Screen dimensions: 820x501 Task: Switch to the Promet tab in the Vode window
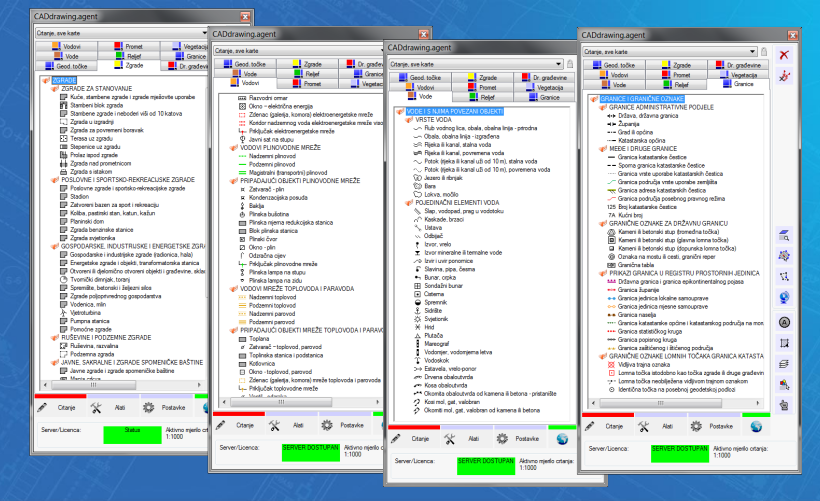483,87
